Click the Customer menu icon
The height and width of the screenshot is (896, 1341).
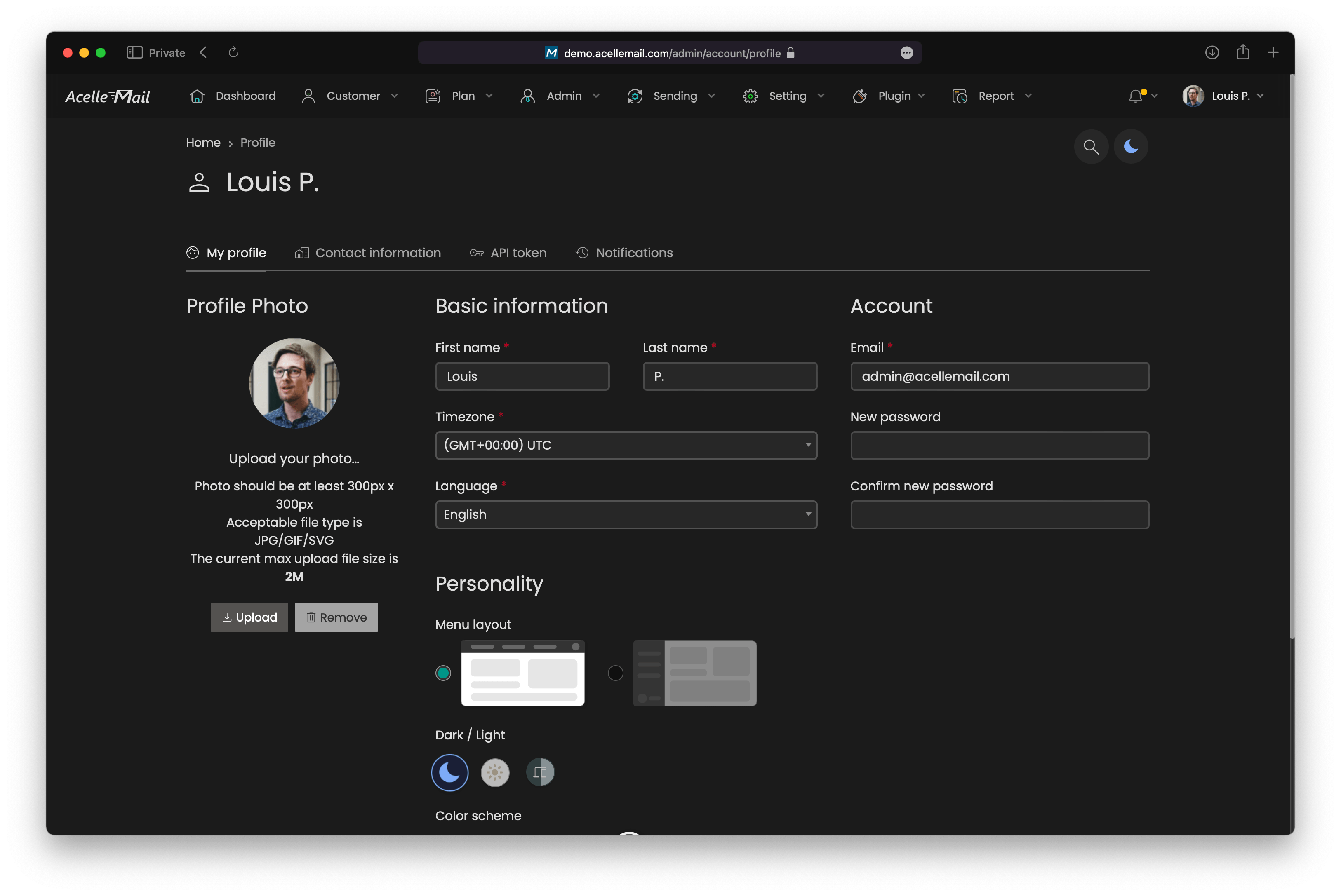(308, 96)
